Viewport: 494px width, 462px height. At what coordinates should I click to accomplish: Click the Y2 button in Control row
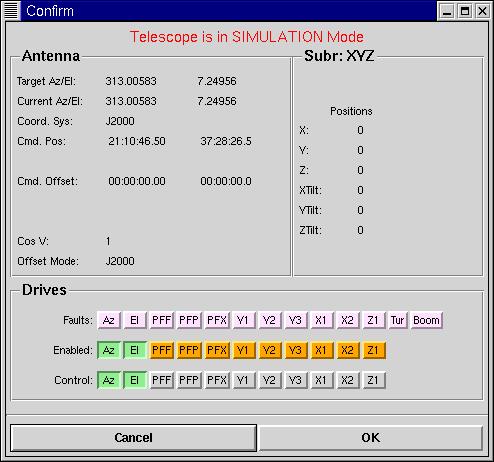tap(269, 380)
